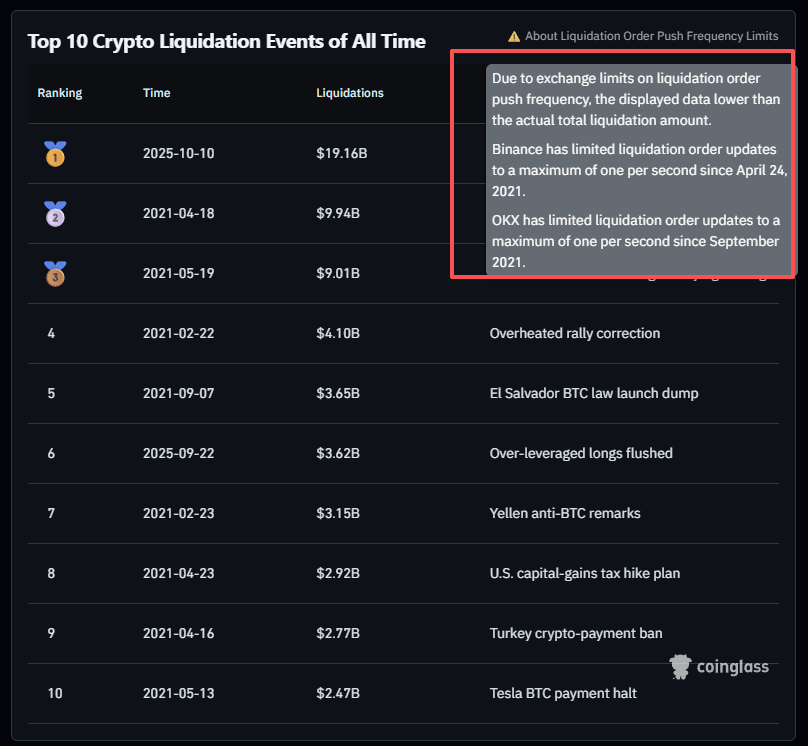Select the Yellen anti-BTC remarks row

tap(565, 513)
